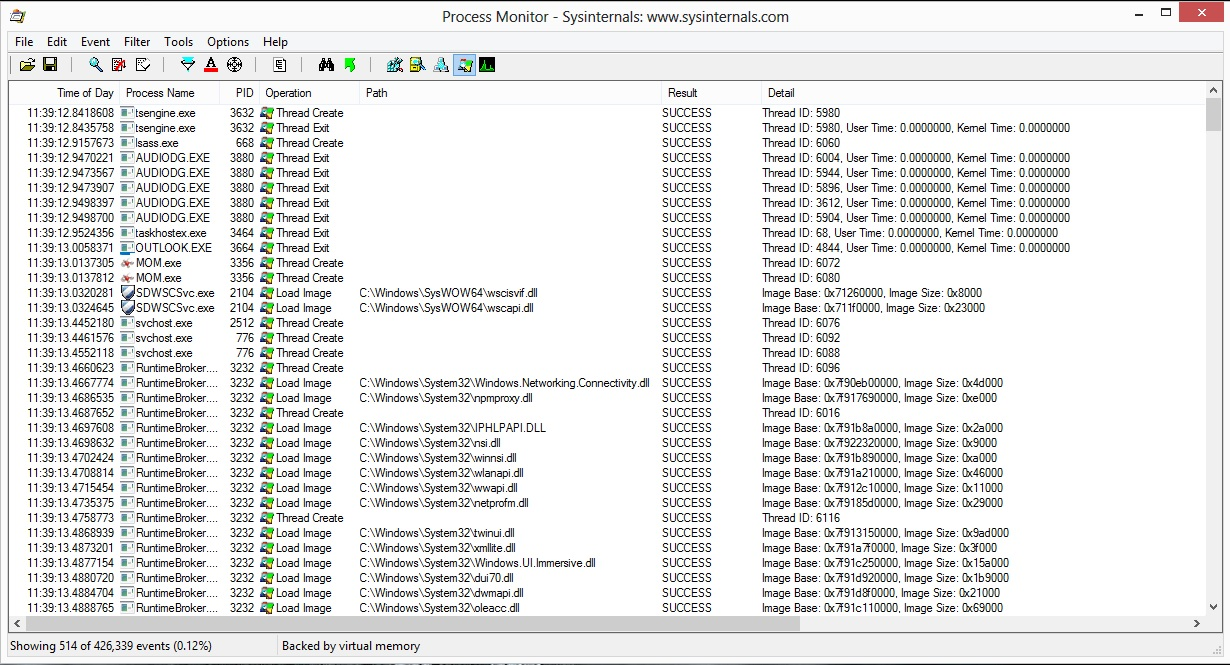The width and height of the screenshot is (1230, 665).
Task: Click the OUTLOOK.EXE process icon
Action: click(127, 248)
